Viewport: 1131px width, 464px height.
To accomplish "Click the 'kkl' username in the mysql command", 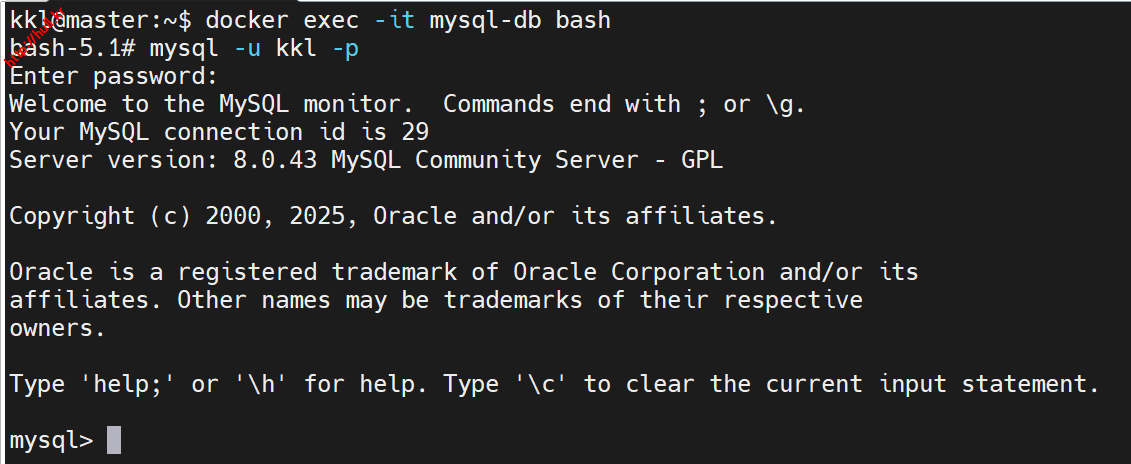I will tap(288, 48).
